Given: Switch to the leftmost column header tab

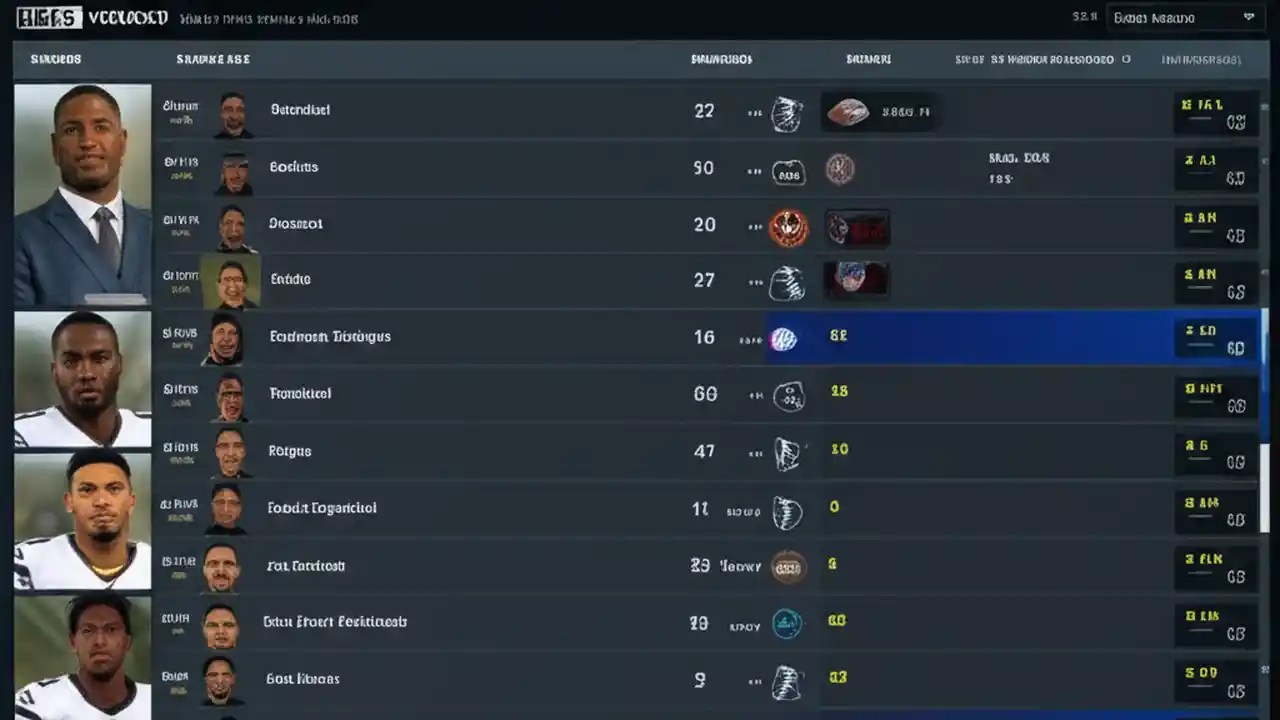Looking at the screenshot, I should 55,59.
